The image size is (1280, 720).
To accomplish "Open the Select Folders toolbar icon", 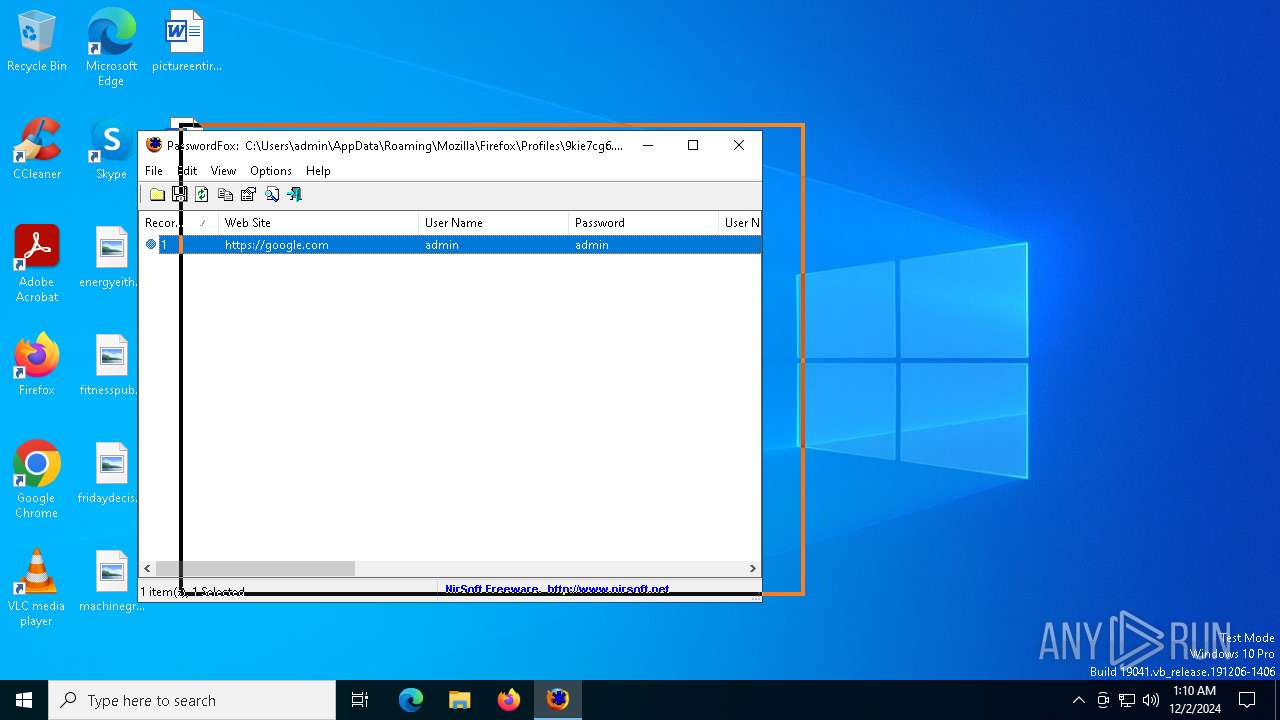I will [157, 195].
